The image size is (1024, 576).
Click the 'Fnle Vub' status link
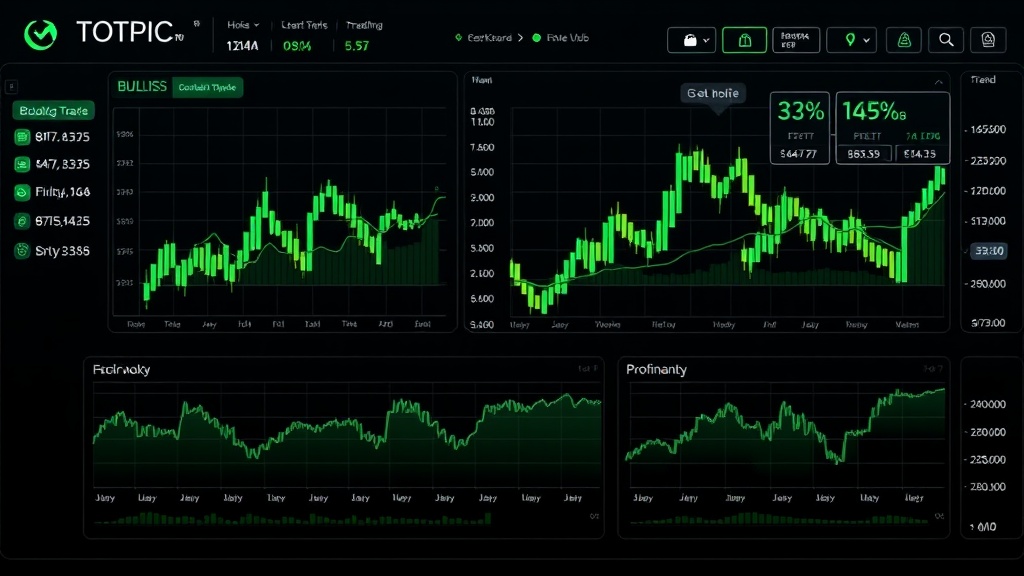(568, 38)
